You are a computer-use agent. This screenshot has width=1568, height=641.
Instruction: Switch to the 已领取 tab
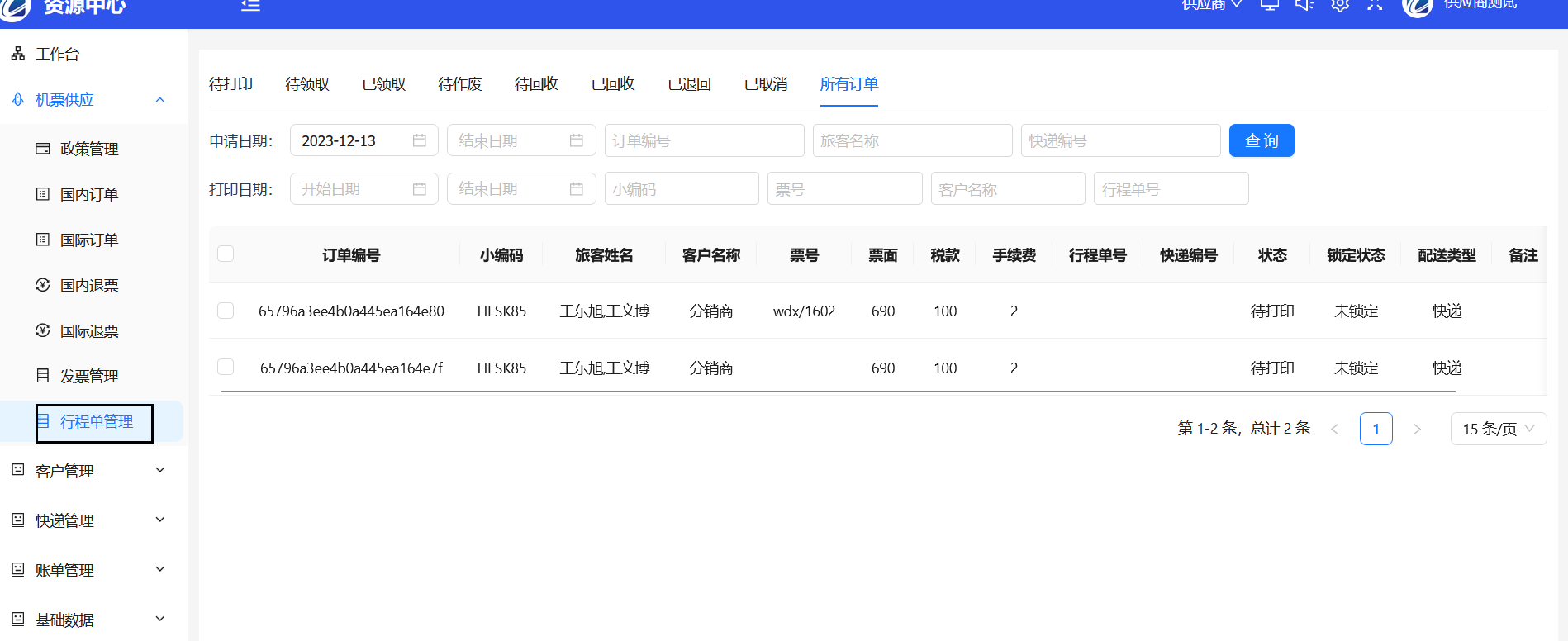click(x=384, y=84)
